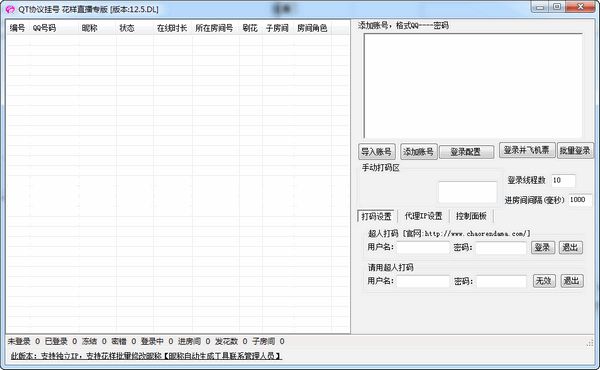The height and width of the screenshot is (370, 600).
Task: Open the 登录配置 button
Action: (x=466, y=152)
